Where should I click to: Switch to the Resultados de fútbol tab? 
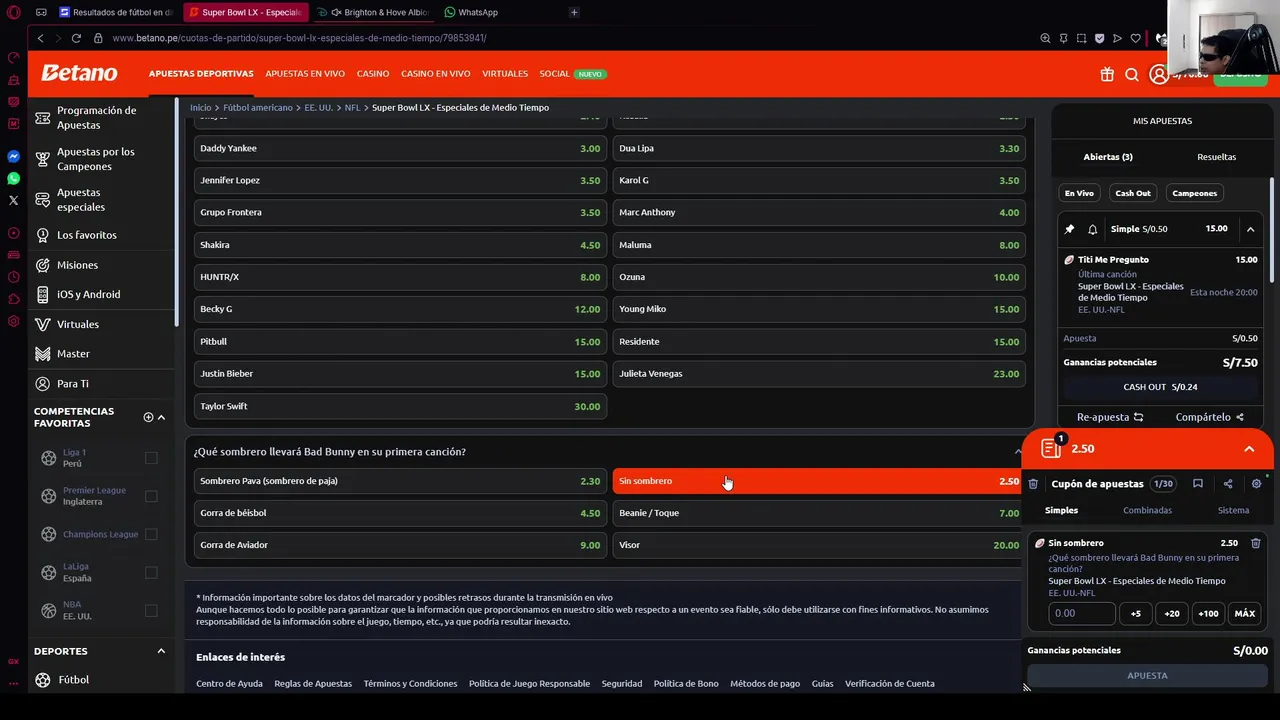click(x=116, y=12)
